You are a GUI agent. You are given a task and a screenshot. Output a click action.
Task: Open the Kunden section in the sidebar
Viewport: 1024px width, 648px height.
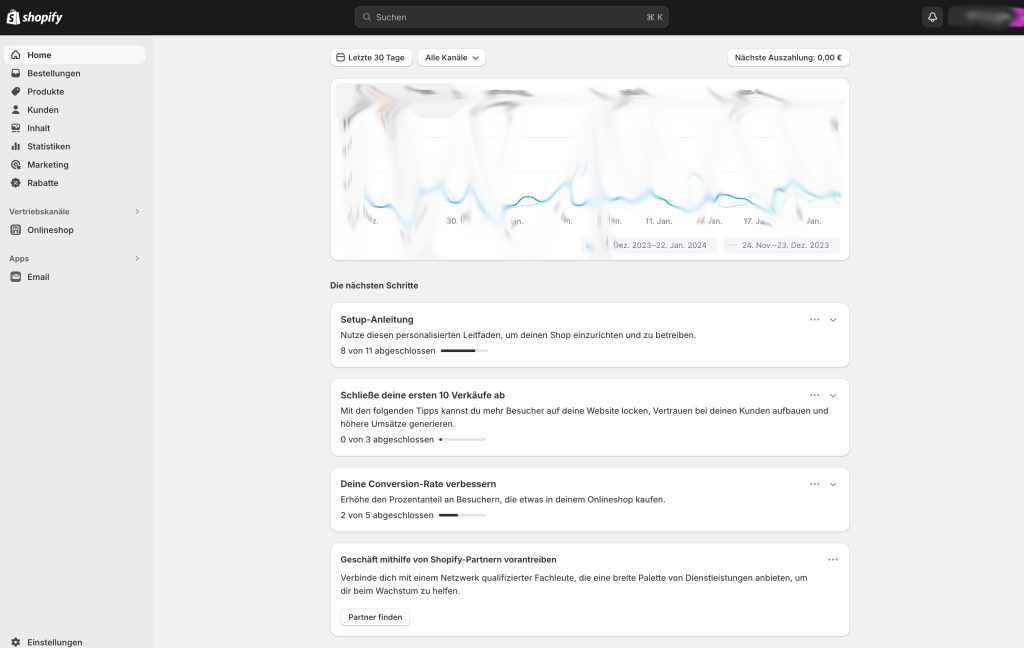43,110
